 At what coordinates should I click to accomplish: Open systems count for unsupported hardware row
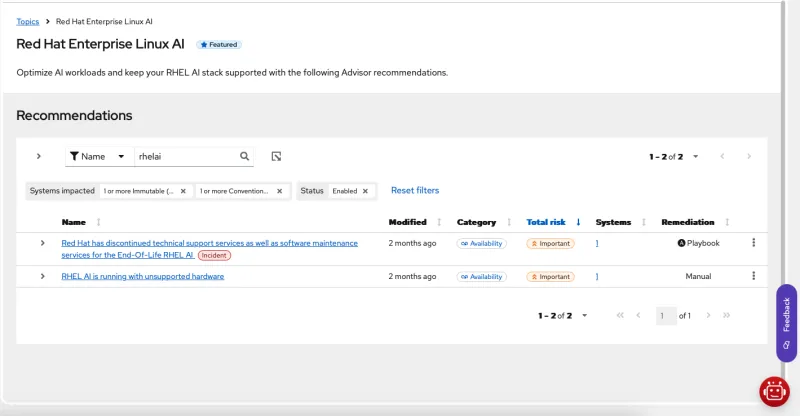(597, 277)
